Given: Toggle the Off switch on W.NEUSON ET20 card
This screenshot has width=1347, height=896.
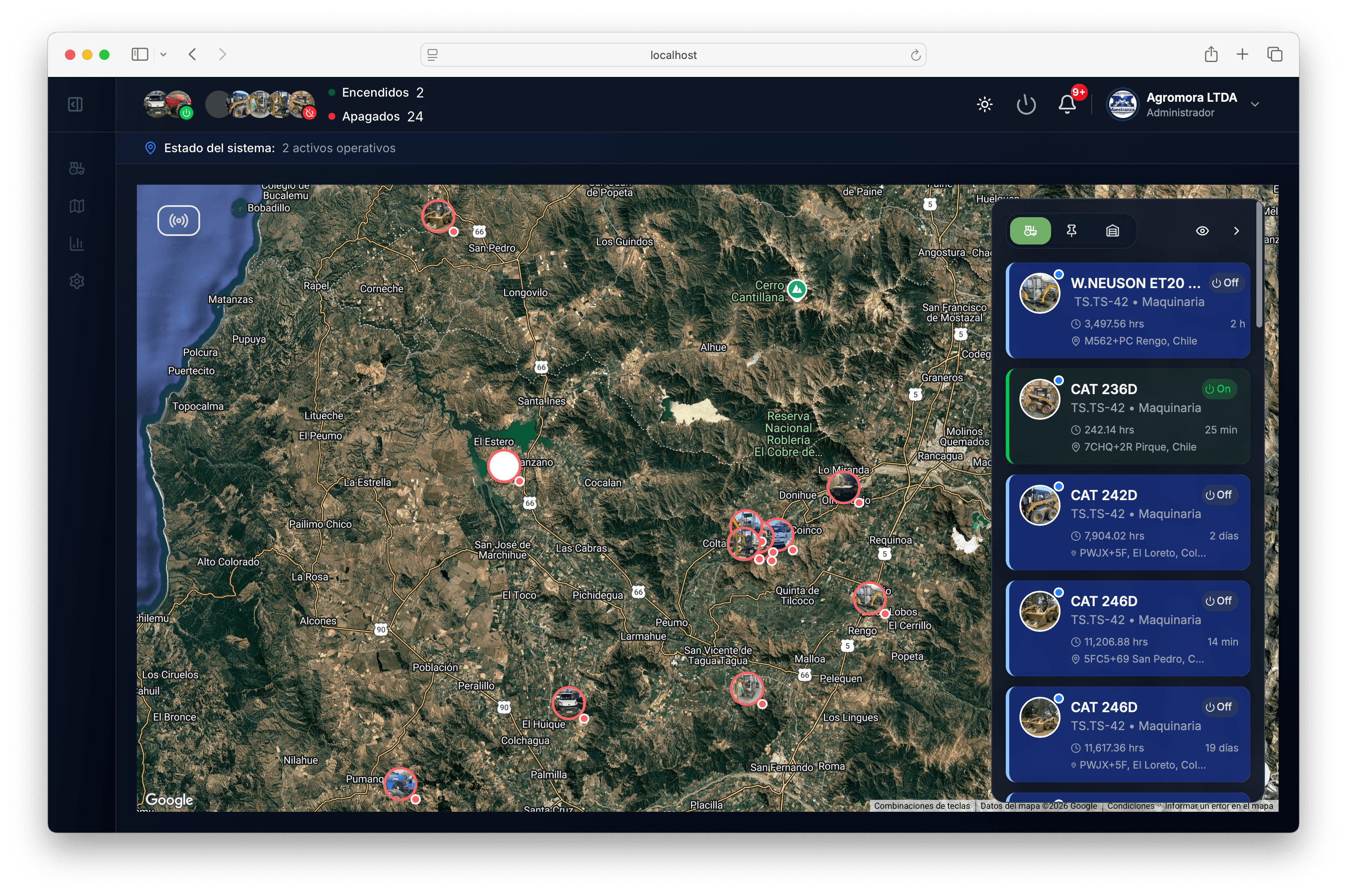Looking at the screenshot, I should [x=1226, y=282].
